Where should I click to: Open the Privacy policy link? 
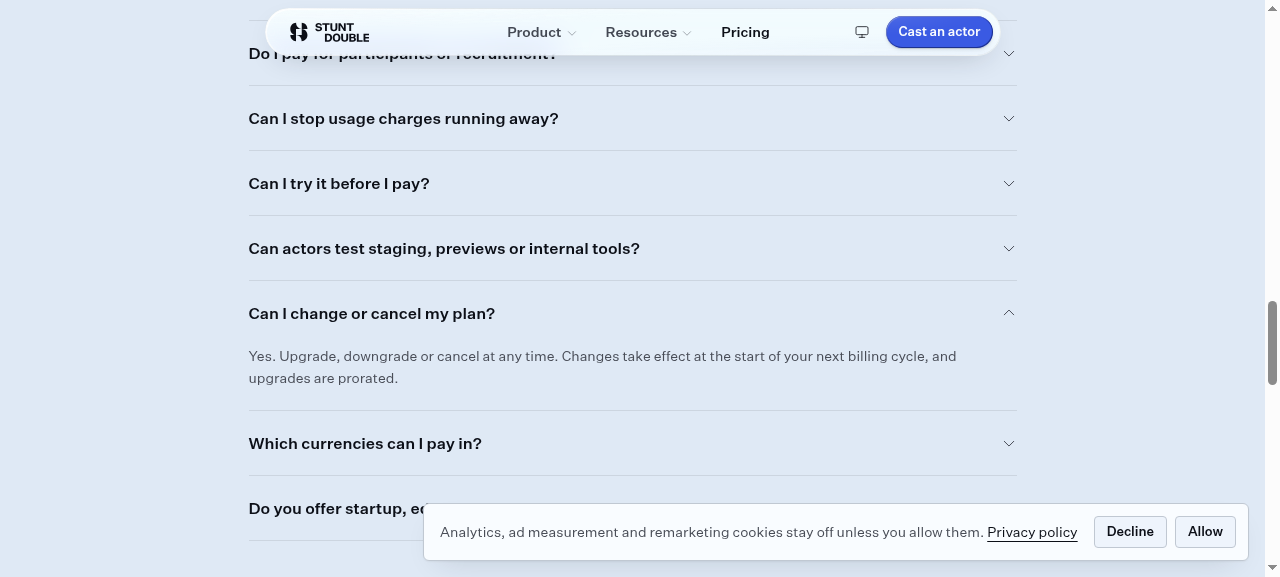coord(1032,532)
